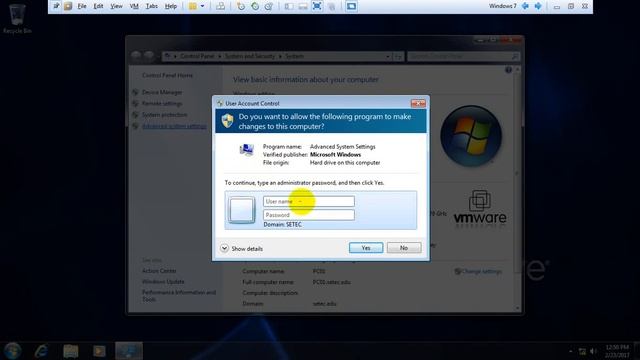Click the show/hide library view icon
This screenshot has height=360, width=640.
289,6
